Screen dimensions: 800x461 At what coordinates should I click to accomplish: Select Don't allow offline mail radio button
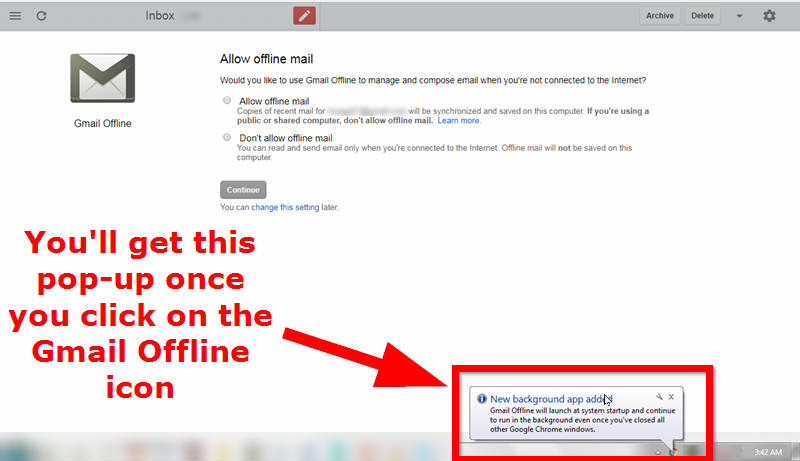pyautogui.click(x=227, y=137)
